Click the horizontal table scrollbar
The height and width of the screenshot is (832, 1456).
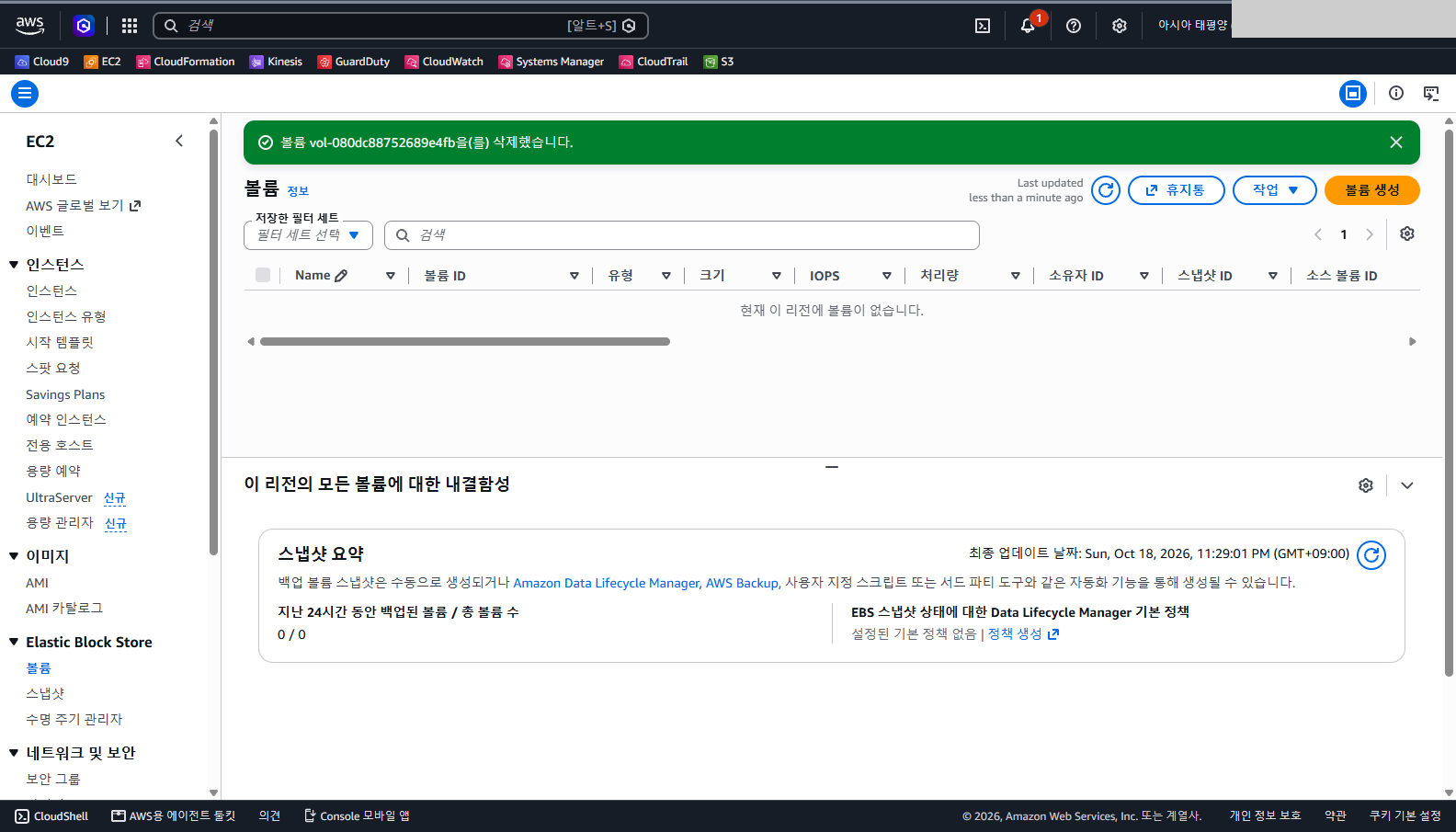point(465,342)
